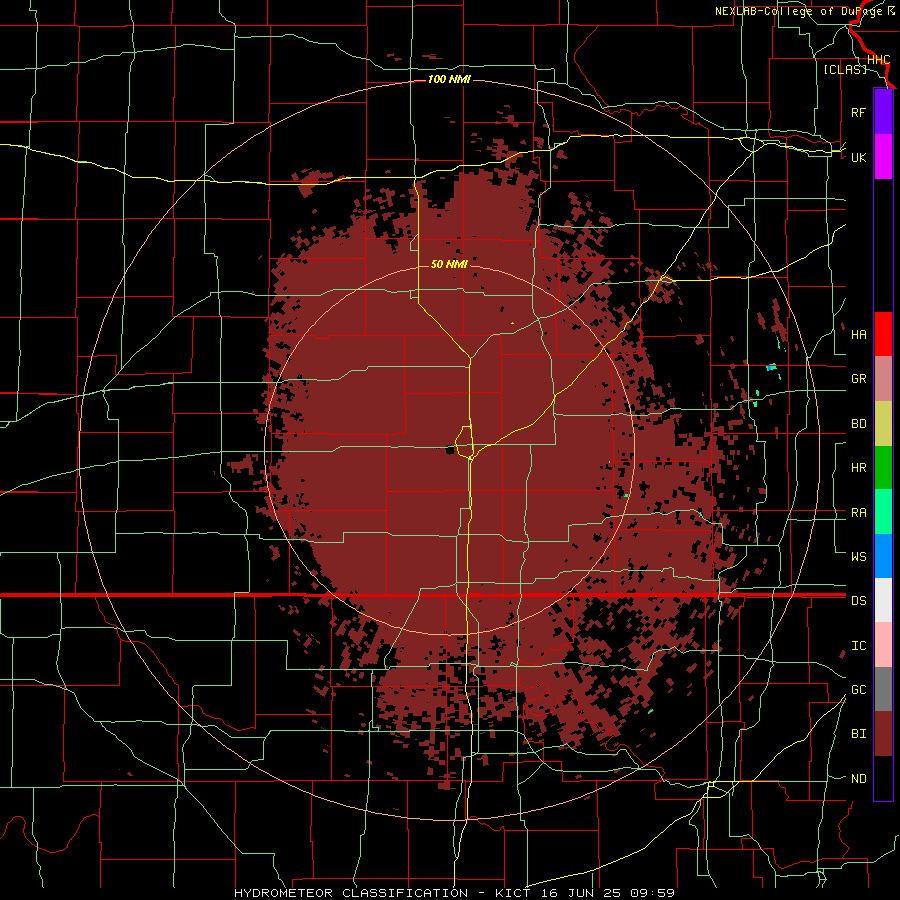
Task: Click the HA legend label
Action: point(859,334)
